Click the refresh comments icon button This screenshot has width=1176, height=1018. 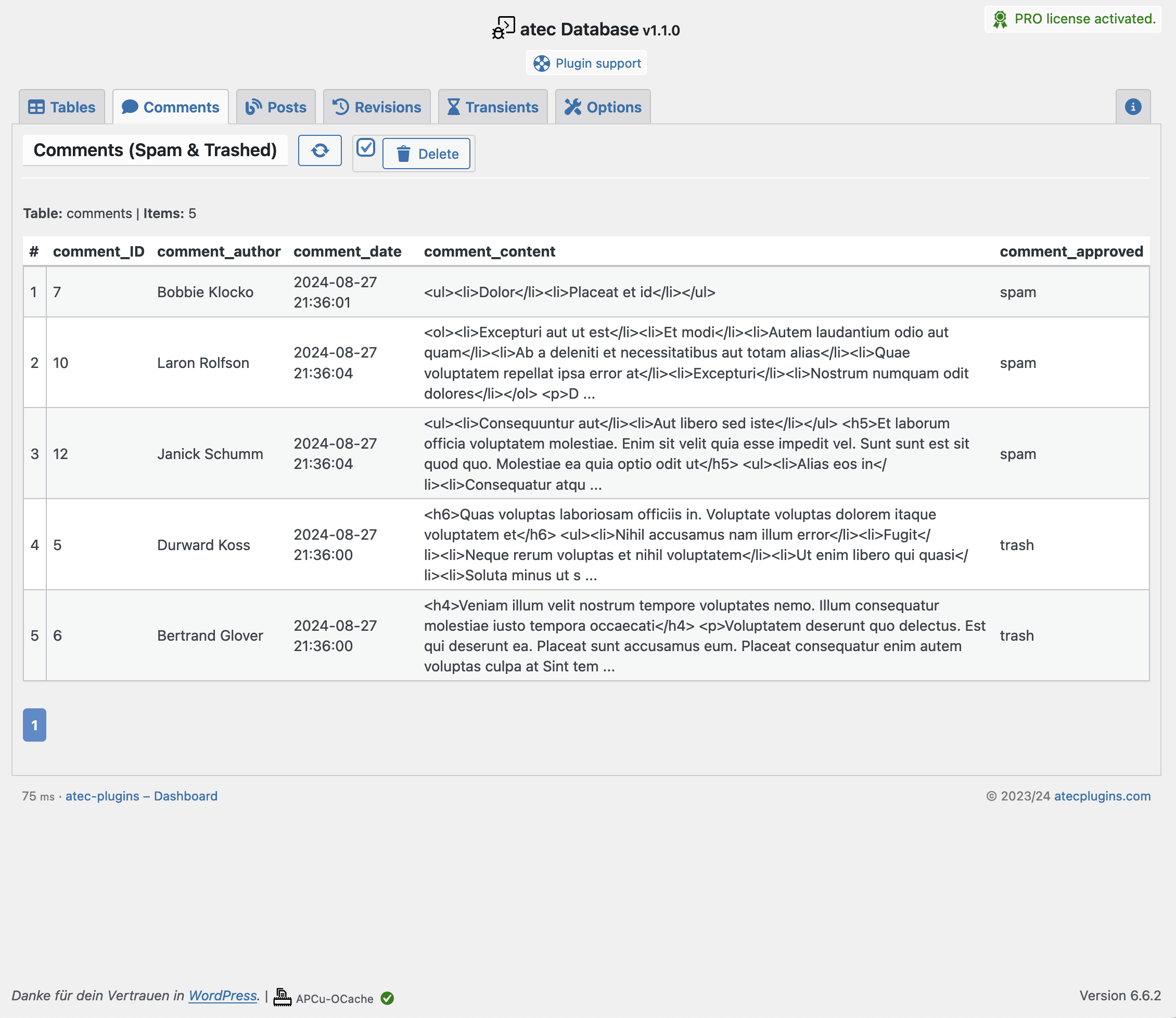[x=319, y=150]
